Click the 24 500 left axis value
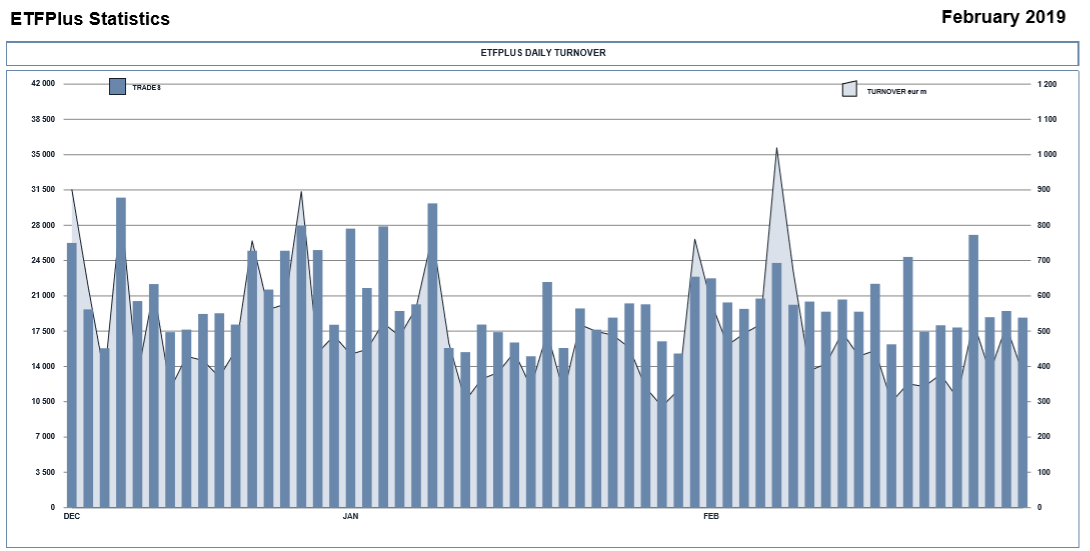The height and width of the screenshot is (551, 1090). click(43, 260)
